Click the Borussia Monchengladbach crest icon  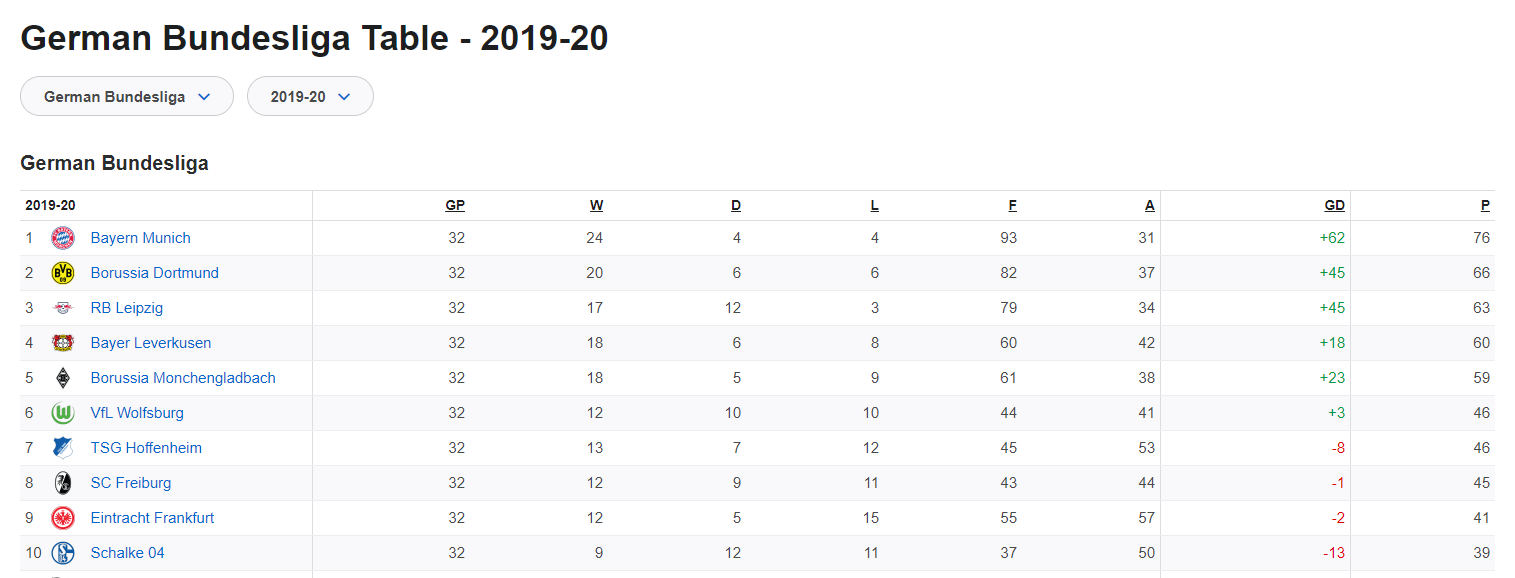point(63,378)
